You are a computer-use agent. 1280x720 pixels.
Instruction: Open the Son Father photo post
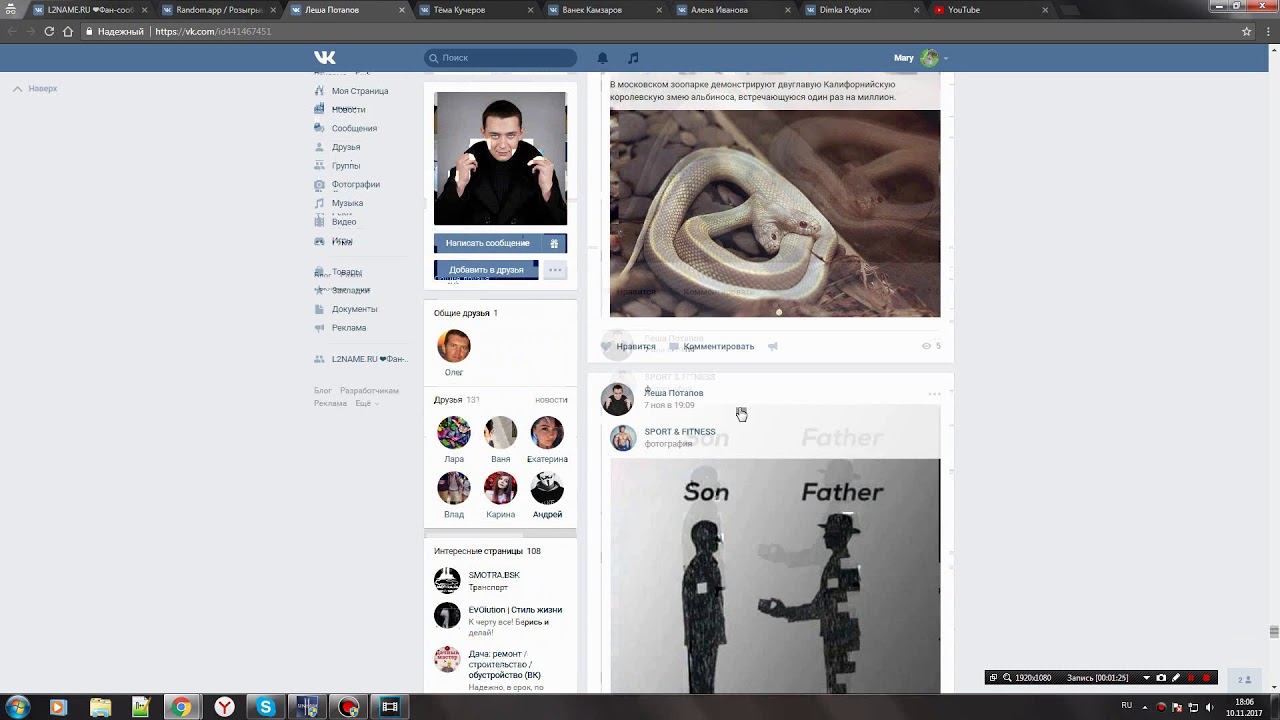coord(775,575)
